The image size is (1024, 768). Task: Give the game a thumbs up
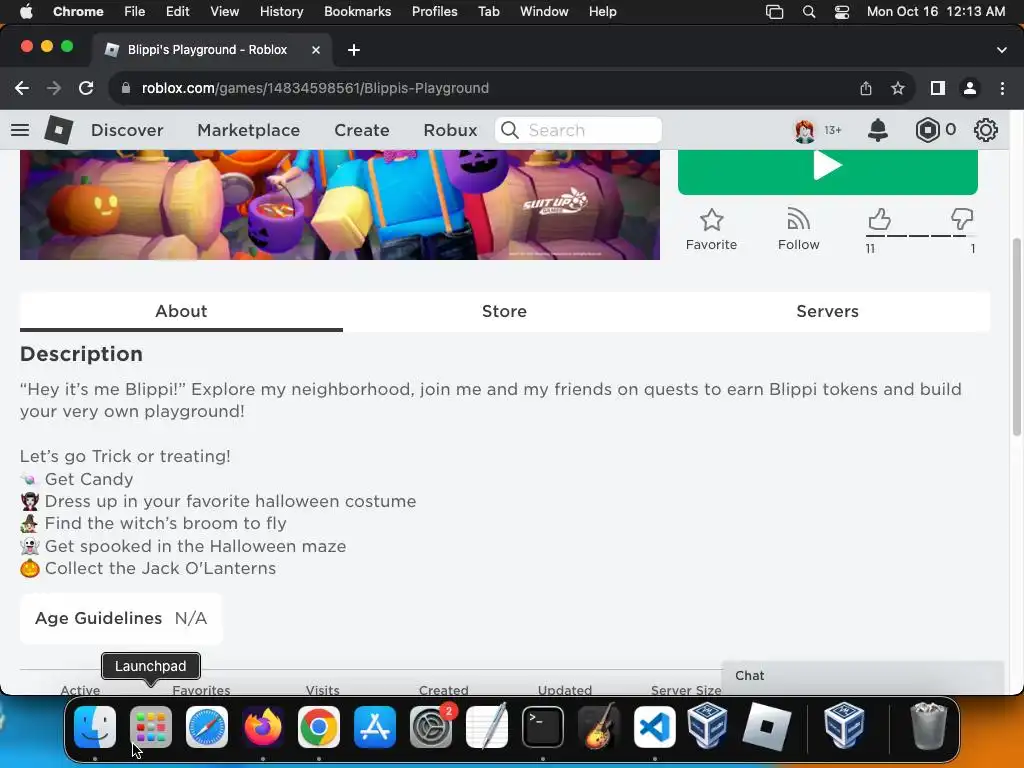[x=879, y=219]
